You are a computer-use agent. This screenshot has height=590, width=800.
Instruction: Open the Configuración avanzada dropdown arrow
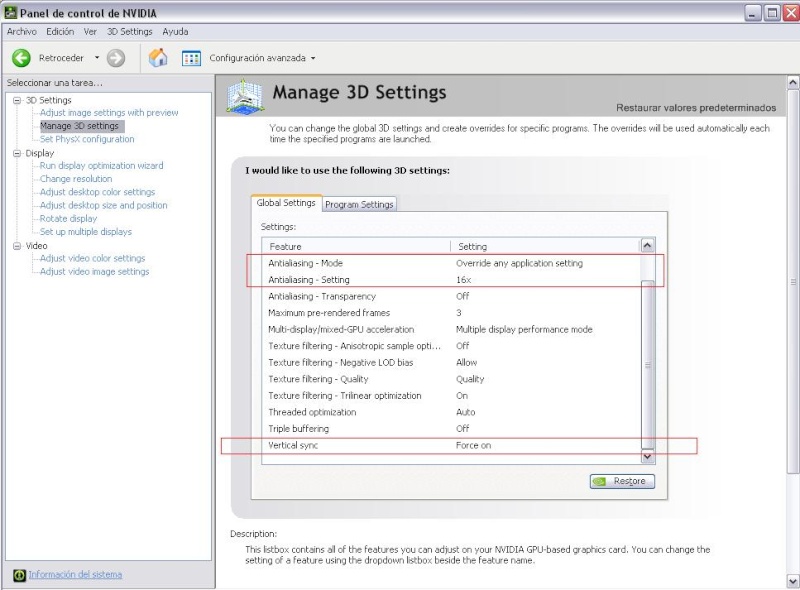[x=313, y=58]
